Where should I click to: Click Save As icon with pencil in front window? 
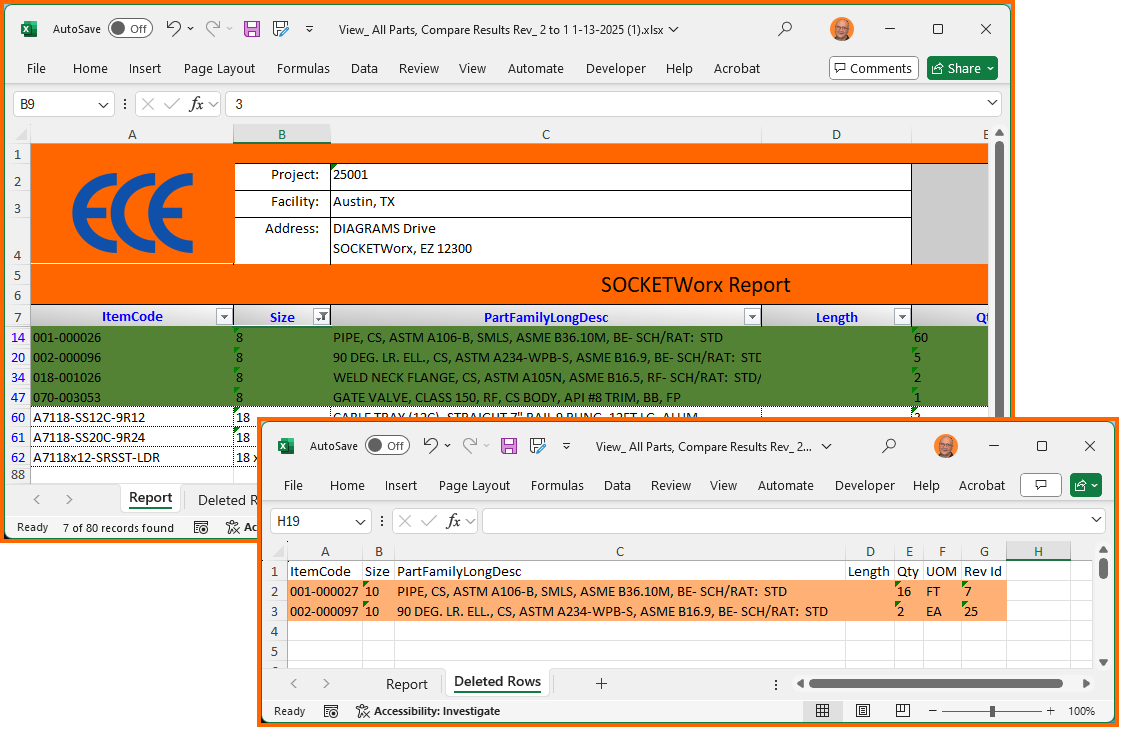[538, 446]
